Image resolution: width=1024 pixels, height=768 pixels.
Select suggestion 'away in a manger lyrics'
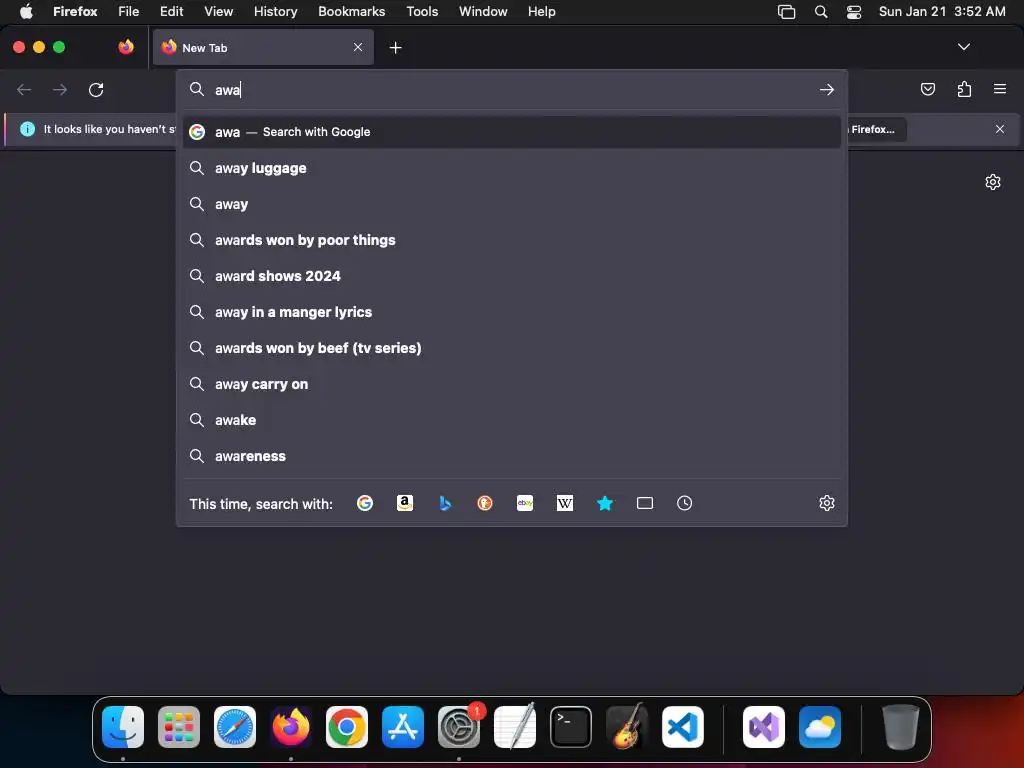511,312
